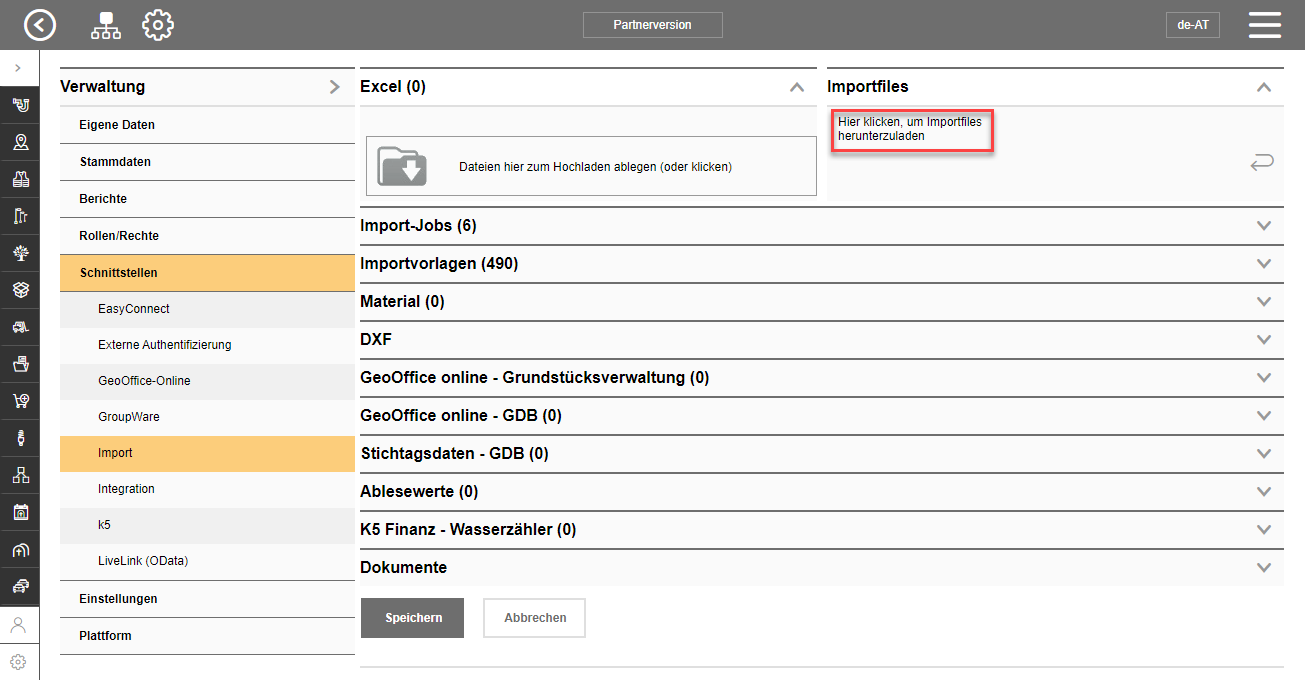Screen dimensions: 1305x680
Task: Open the pipe module icon in sidebar
Action: [x=20, y=104]
